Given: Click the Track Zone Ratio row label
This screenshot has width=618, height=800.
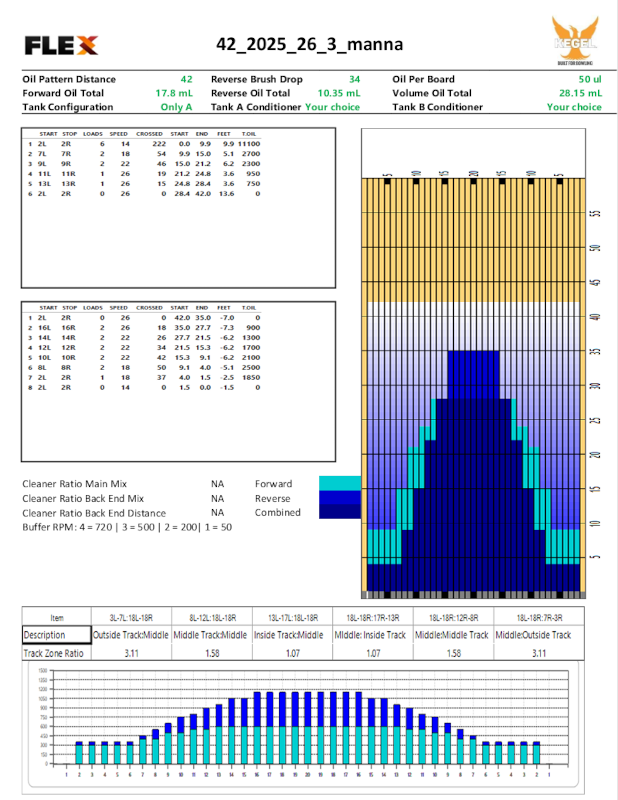Looking at the screenshot, I should [x=52, y=652].
